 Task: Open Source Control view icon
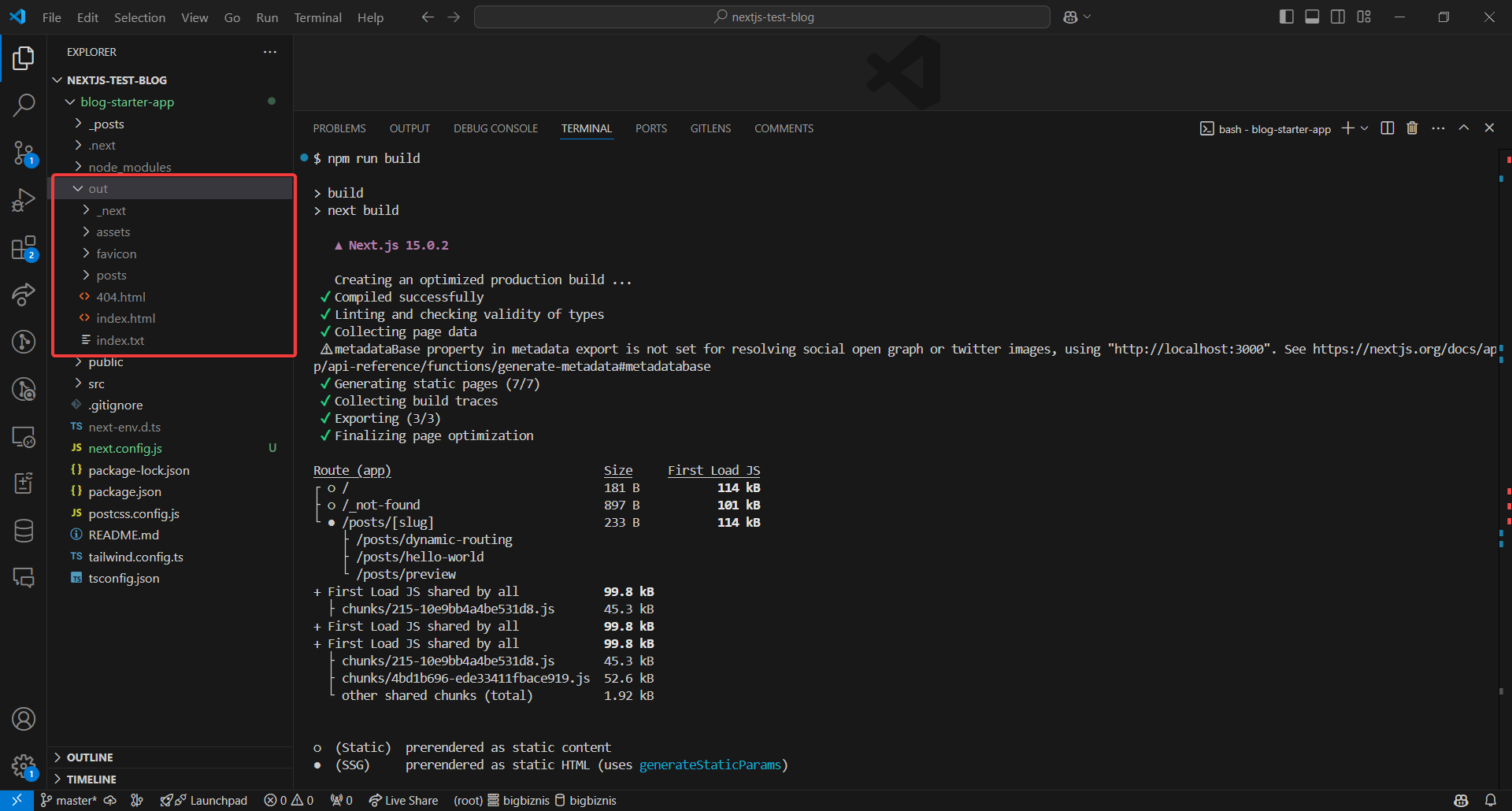[24, 153]
